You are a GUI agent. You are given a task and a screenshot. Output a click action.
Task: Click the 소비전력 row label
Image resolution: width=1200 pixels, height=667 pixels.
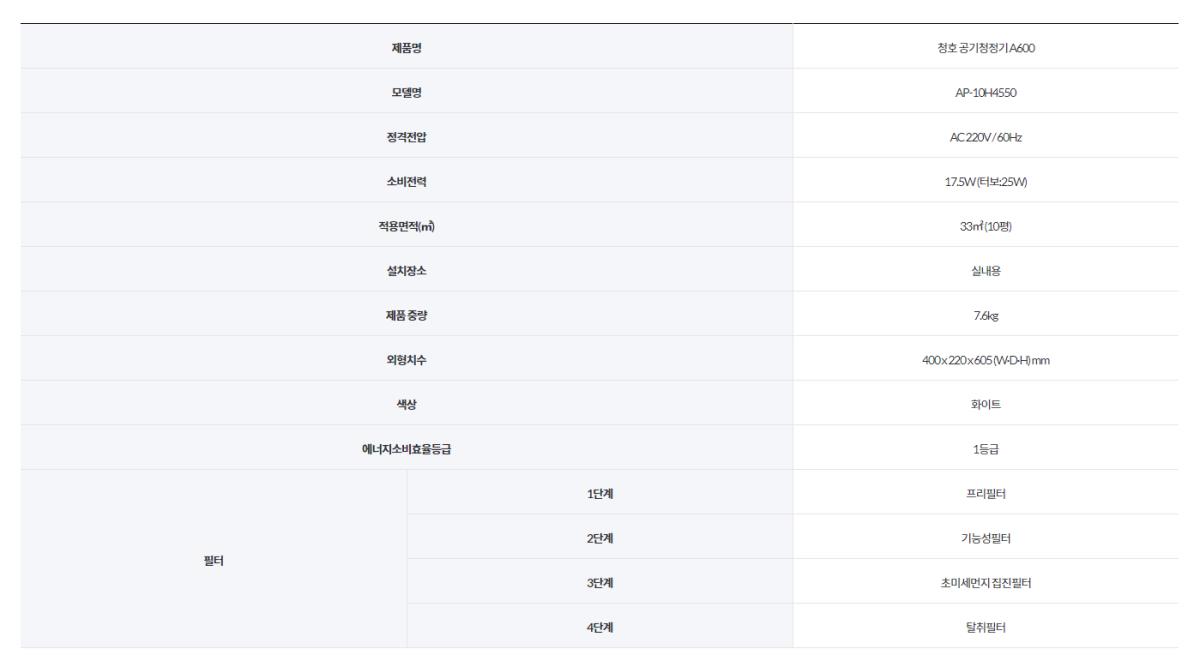(x=406, y=181)
